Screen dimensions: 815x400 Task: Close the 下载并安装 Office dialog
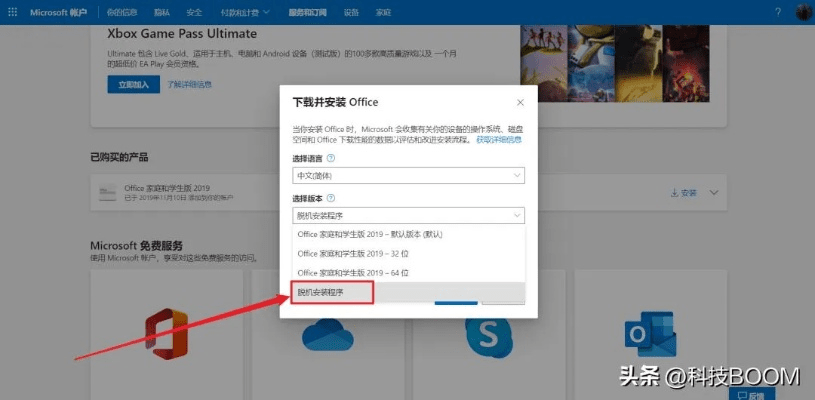click(x=520, y=103)
